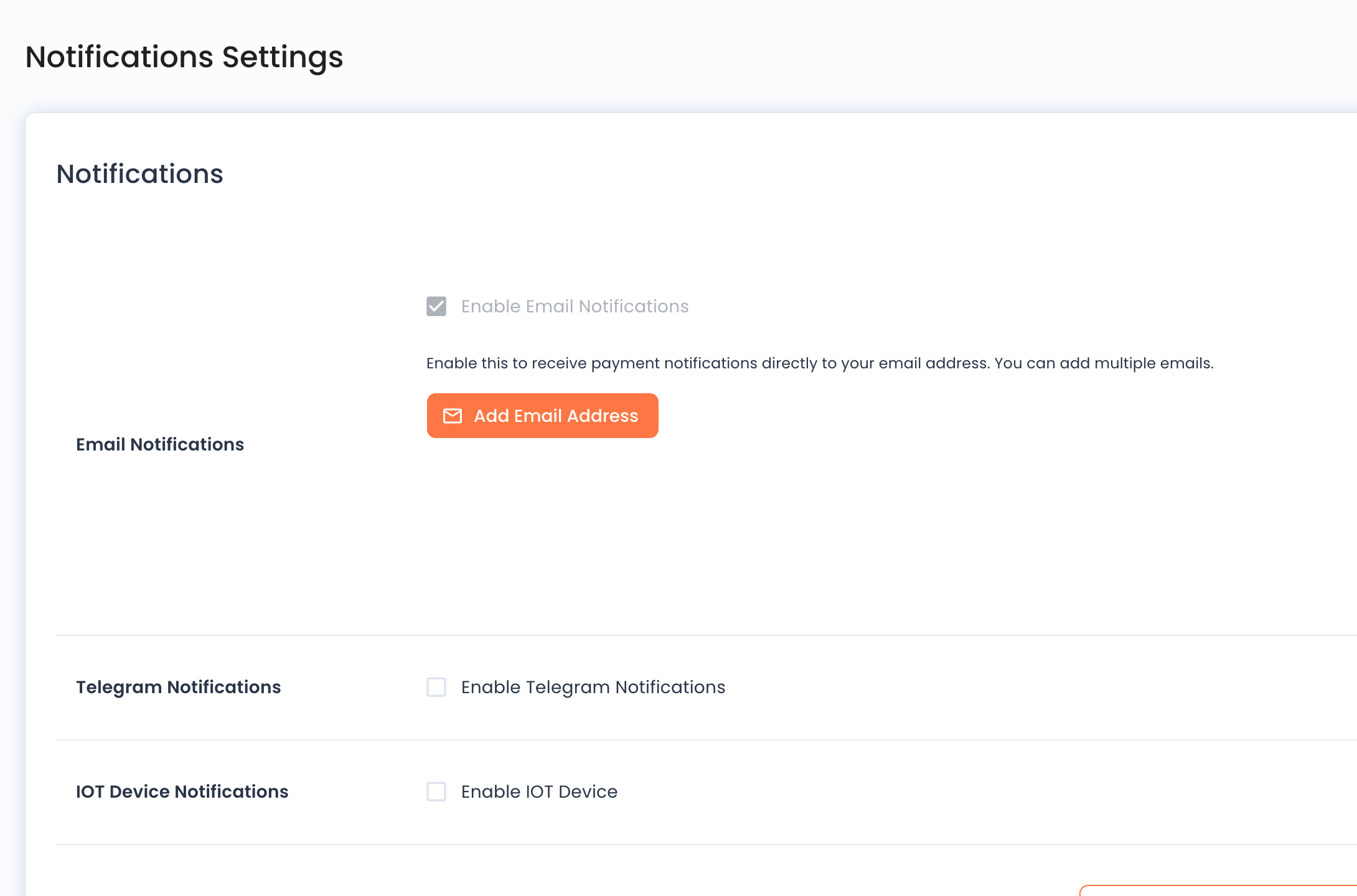Click the envelope icon in Add Email Address
The image size is (1357, 896).
tap(453, 416)
